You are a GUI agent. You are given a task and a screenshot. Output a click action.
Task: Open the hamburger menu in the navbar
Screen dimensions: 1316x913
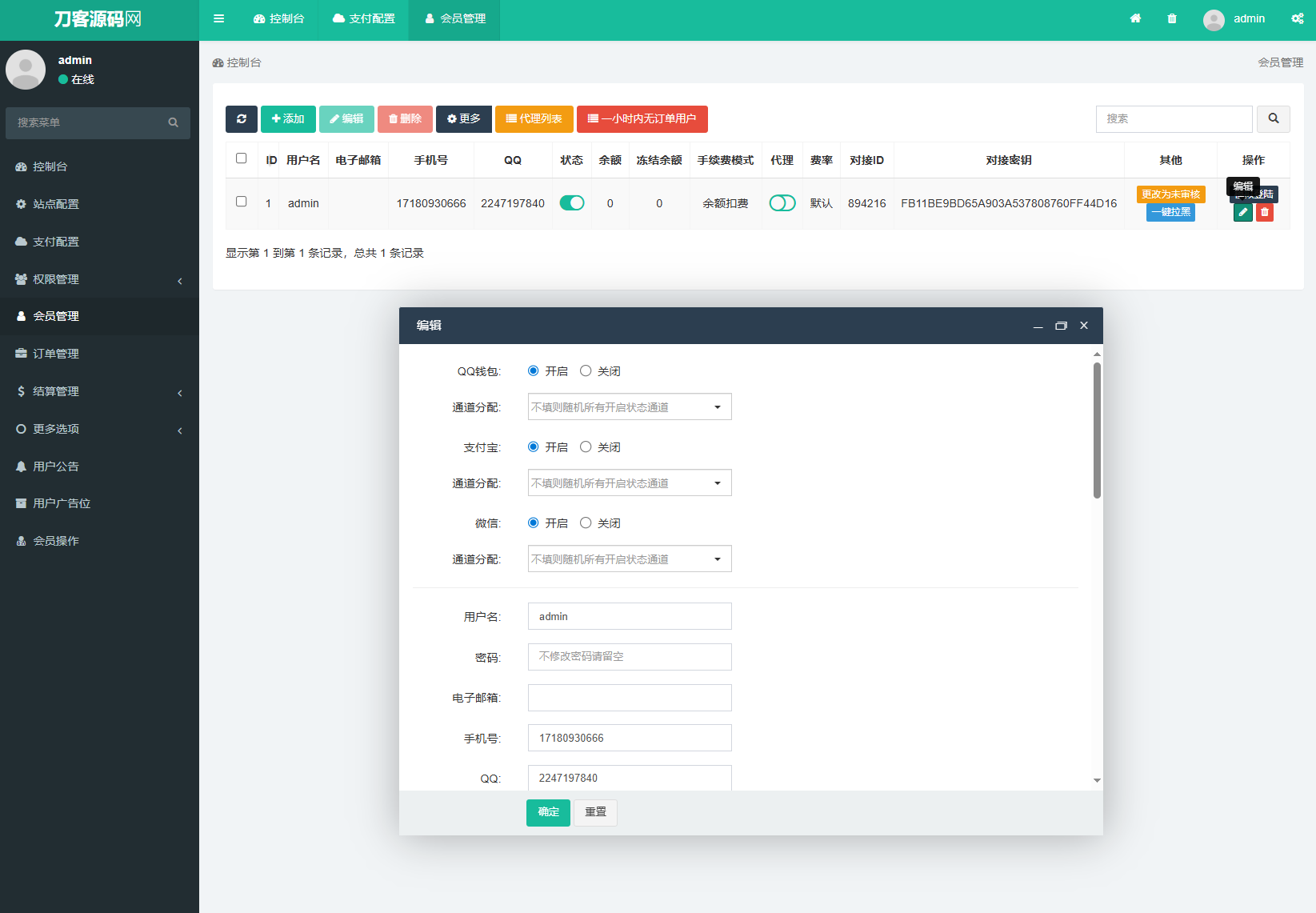[218, 18]
